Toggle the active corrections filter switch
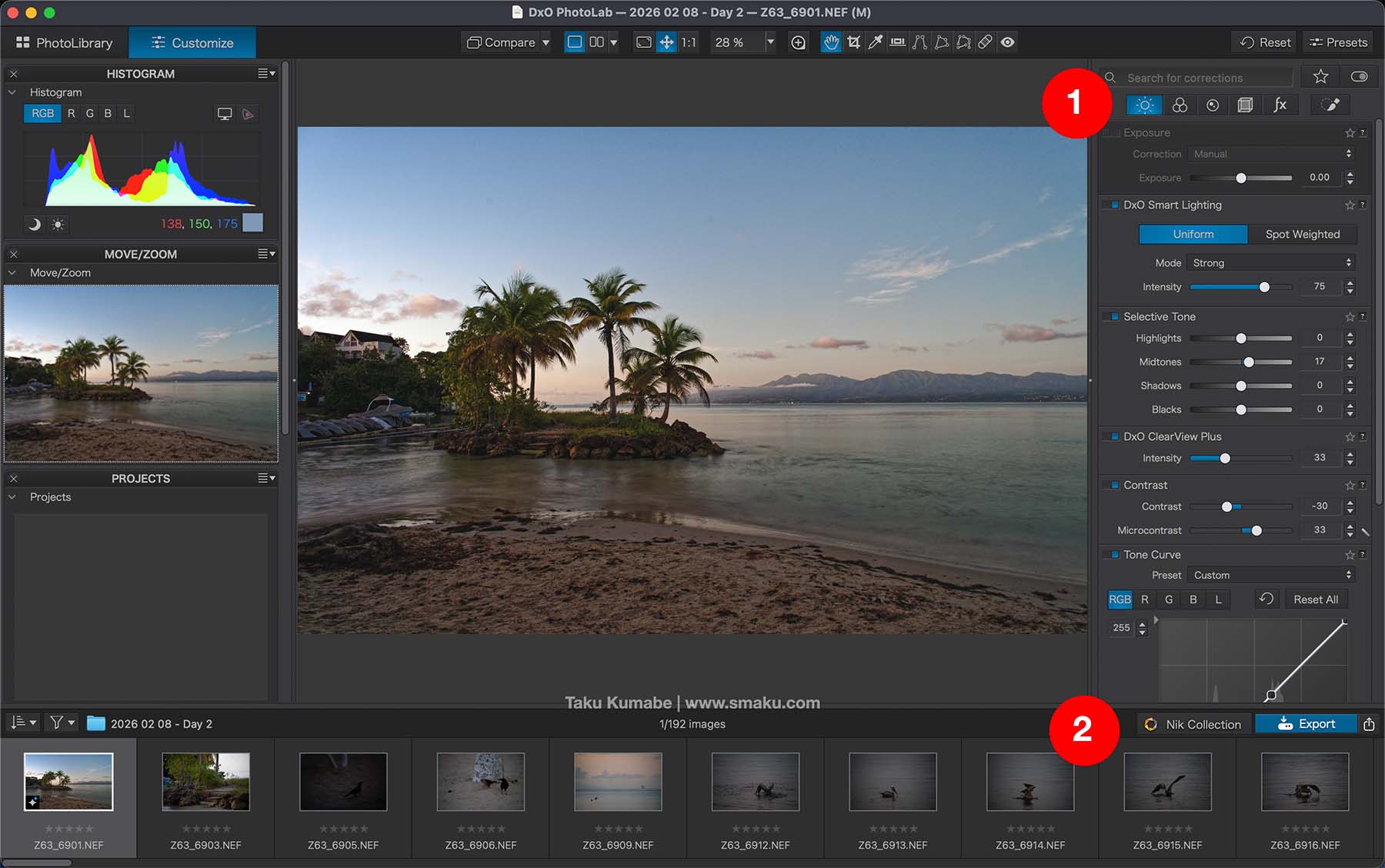 [1359, 77]
